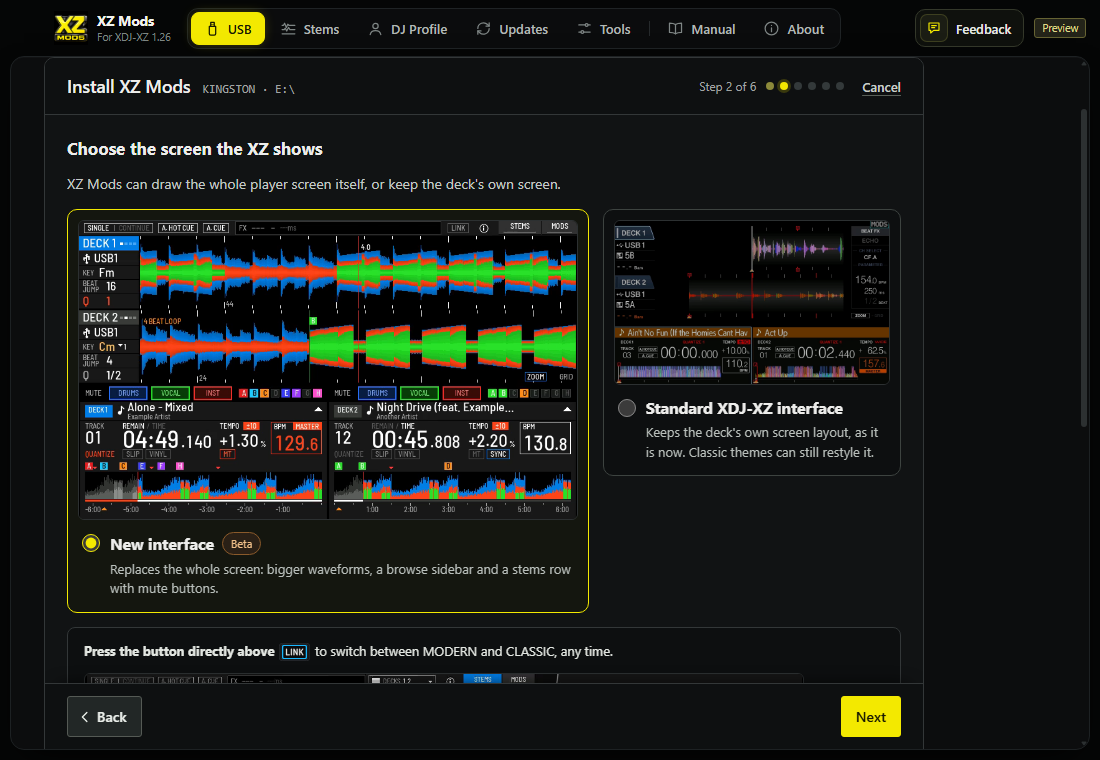Go Back to the previous step
Viewport: 1100px width, 760px height.
[105, 716]
